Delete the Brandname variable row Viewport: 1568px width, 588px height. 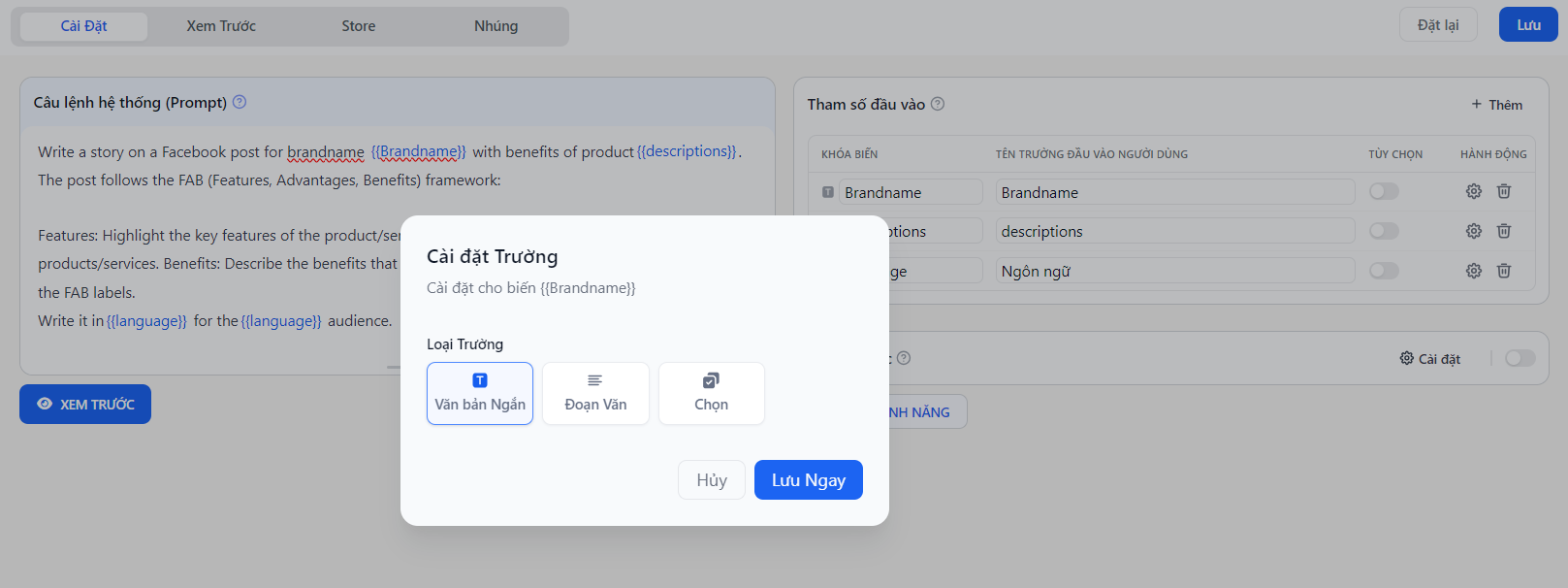(x=1503, y=191)
